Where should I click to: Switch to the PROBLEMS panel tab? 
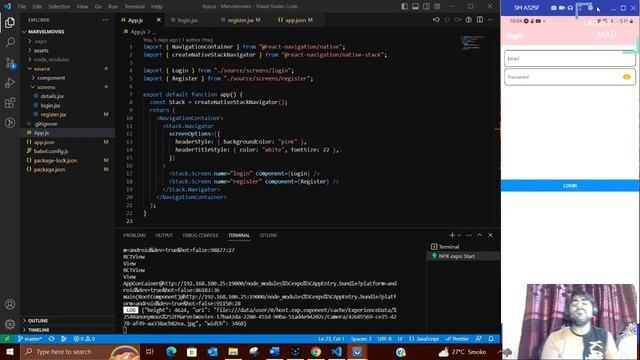pyautogui.click(x=134, y=235)
